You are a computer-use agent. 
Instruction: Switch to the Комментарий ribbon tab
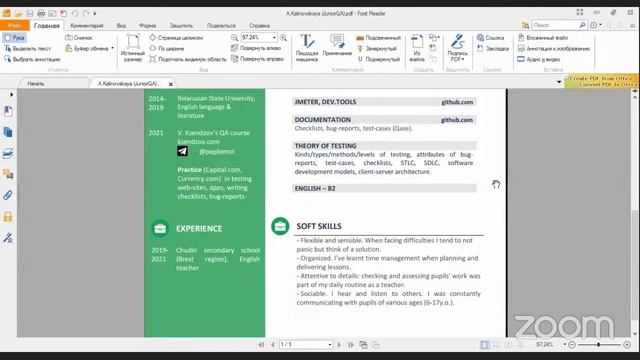(87, 25)
